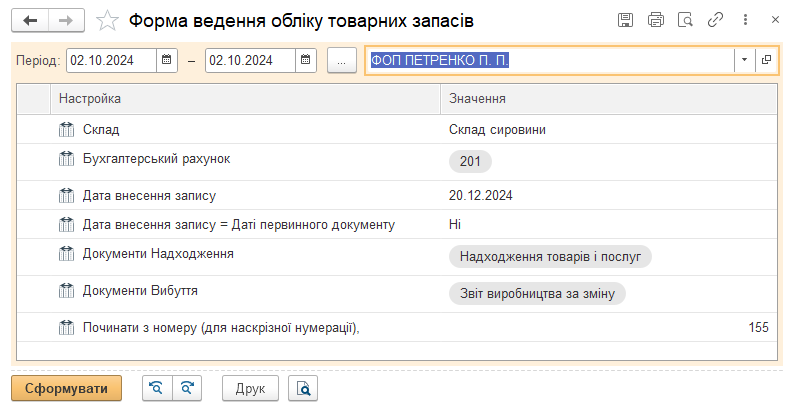Open the header print preview icon

pyautogui.click(x=685, y=20)
